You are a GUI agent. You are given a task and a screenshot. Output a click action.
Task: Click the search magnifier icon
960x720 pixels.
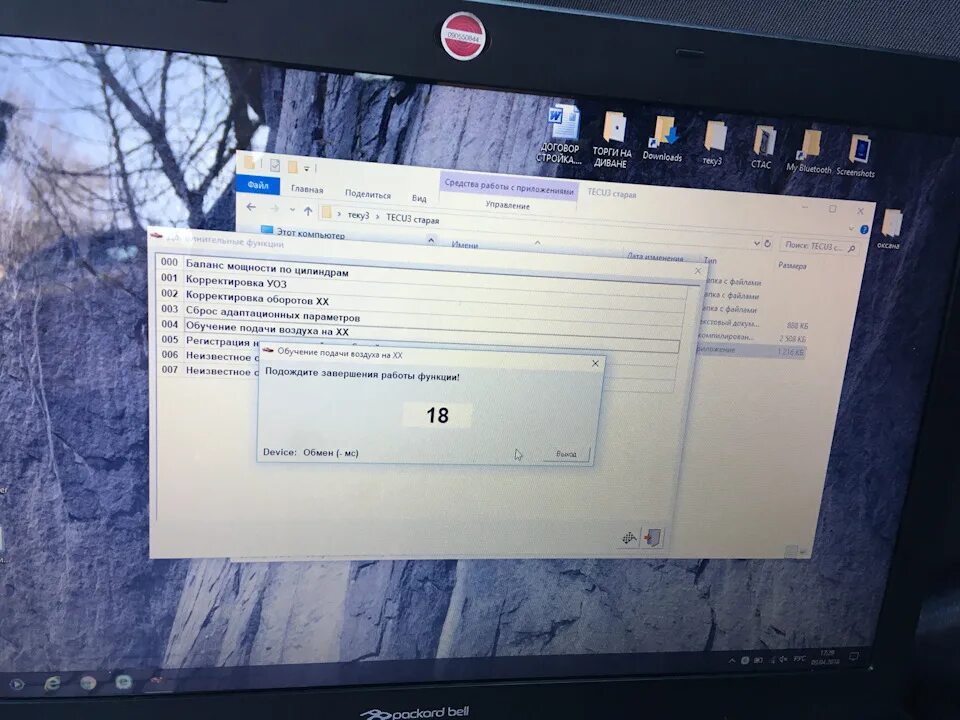pyautogui.click(x=851, y=249)
